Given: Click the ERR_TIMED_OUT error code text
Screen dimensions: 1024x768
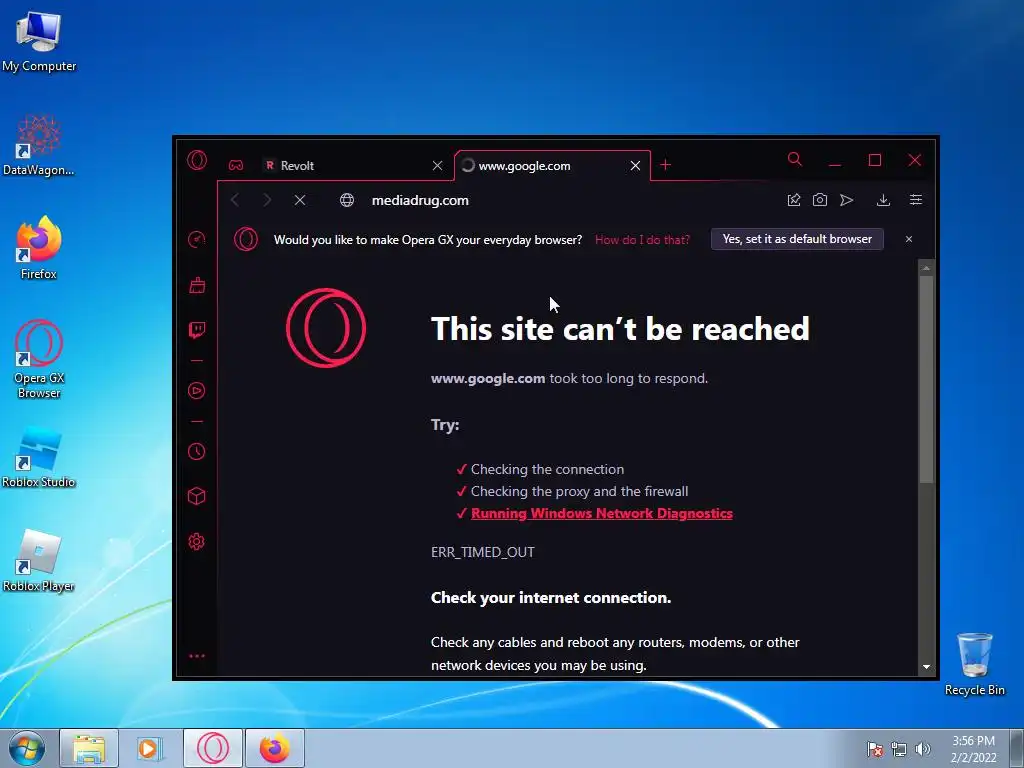Looking at the screenshot, I should pyautogui.click(x=483, y=552).
